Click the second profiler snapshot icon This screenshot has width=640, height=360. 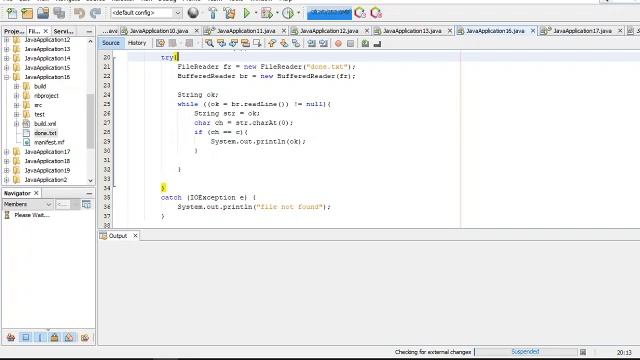[376, 13]
